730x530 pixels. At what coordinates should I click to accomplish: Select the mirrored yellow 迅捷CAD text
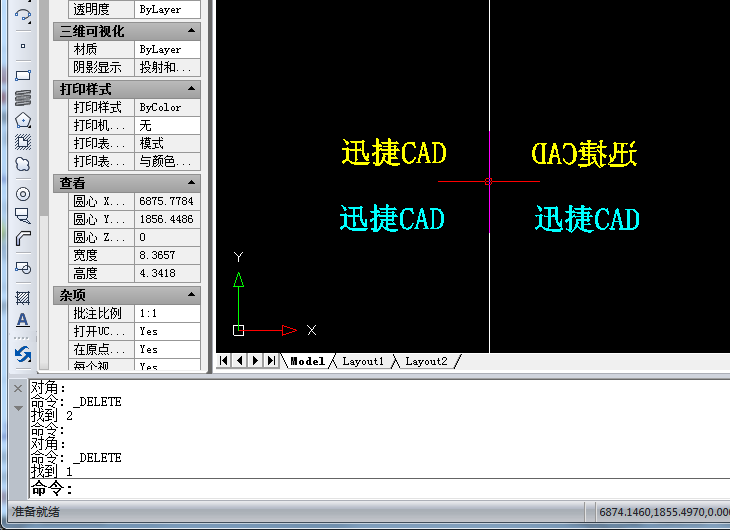click(x=584, y=154)
